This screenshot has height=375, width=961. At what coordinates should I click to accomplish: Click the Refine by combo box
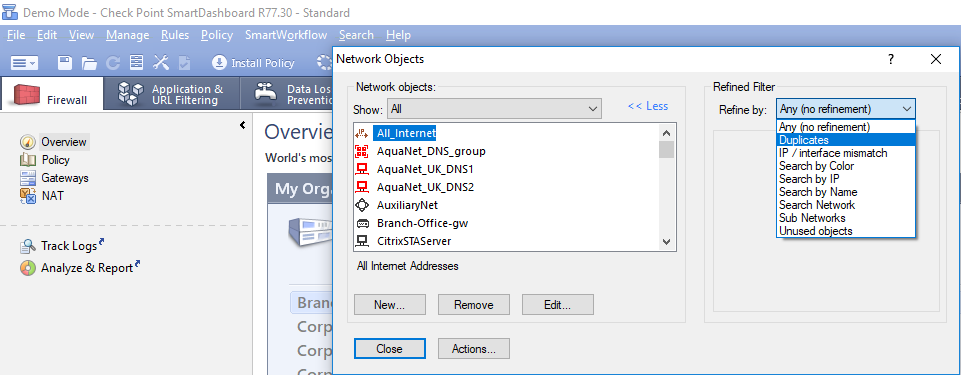point(846,109)
